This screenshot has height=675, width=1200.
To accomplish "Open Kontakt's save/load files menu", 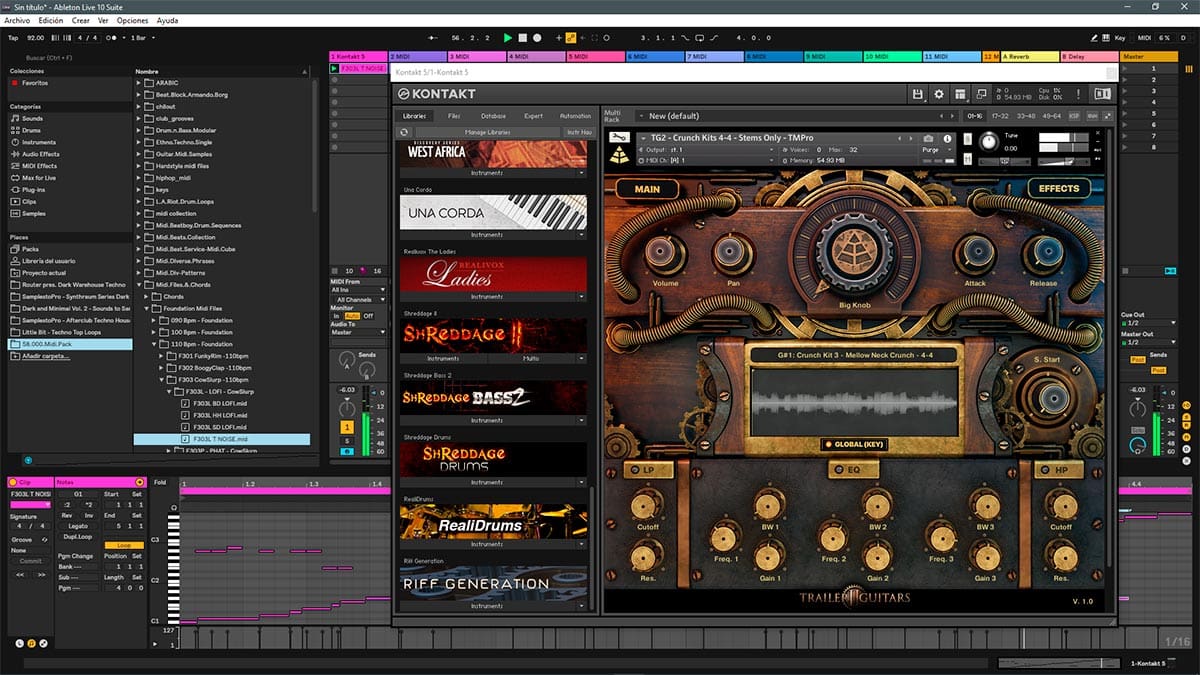I will pos(917,94).
